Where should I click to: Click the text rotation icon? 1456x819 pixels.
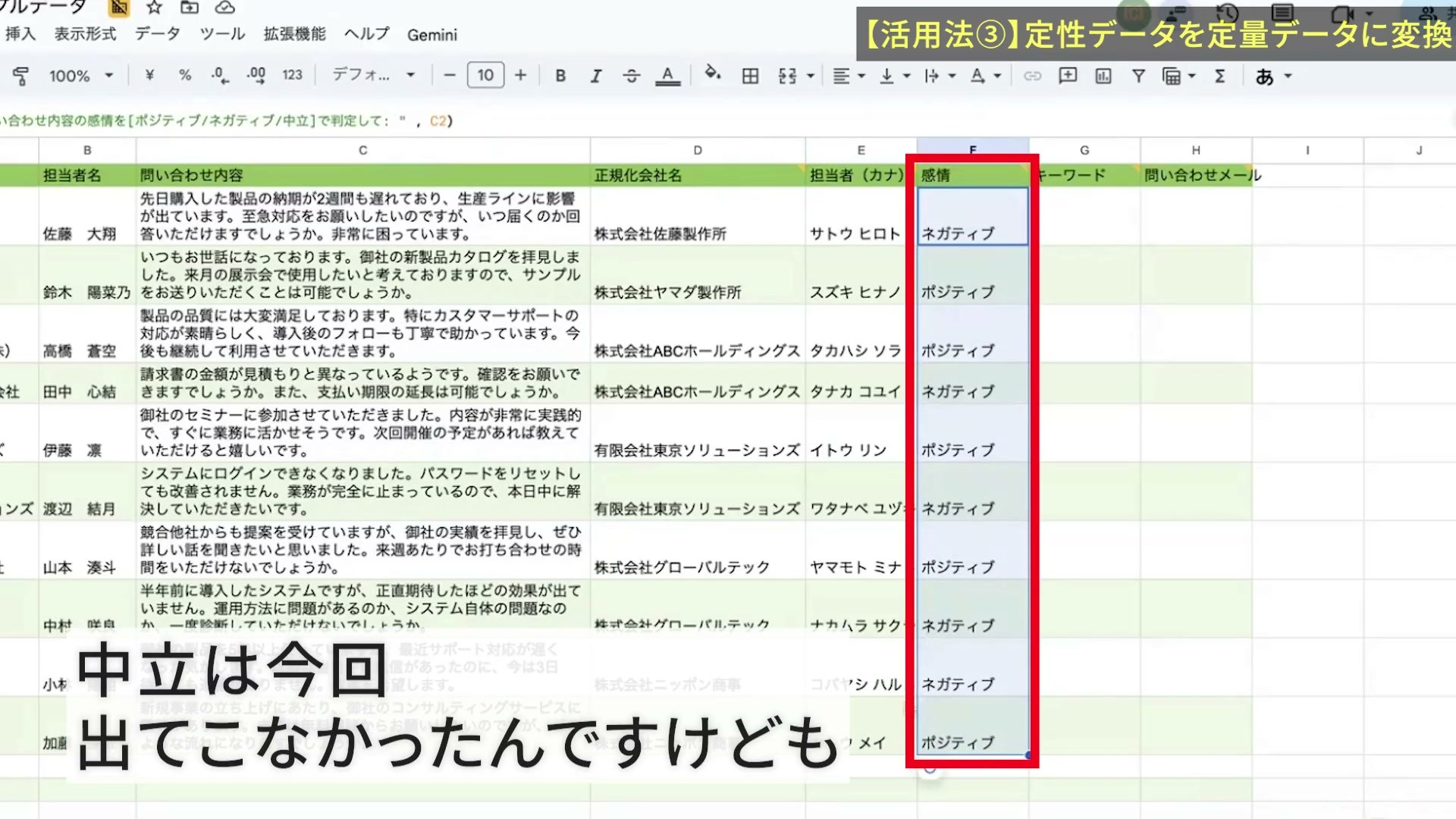[x=977, y=76]
